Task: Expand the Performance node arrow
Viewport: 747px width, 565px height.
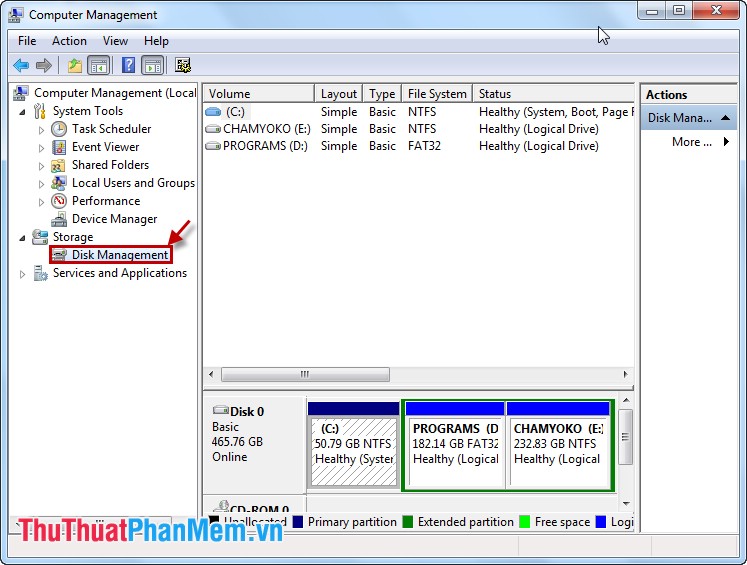Action: point(41,202)
